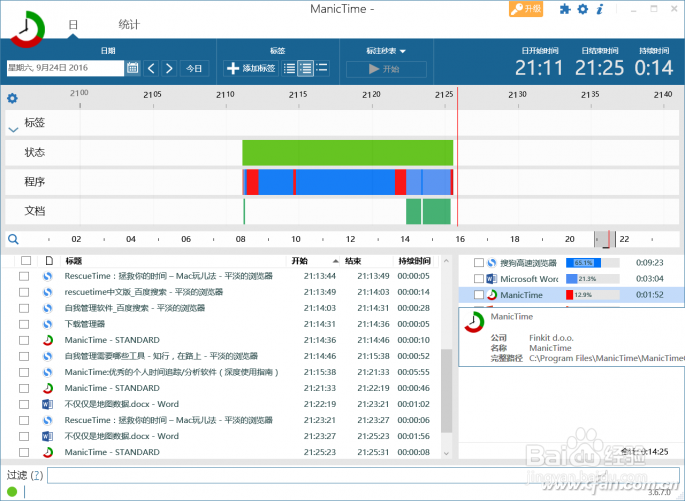Click the 添加标签 add tag button
Image resolution: width=685 pixels, height=501 pixels.
(251, 68)
